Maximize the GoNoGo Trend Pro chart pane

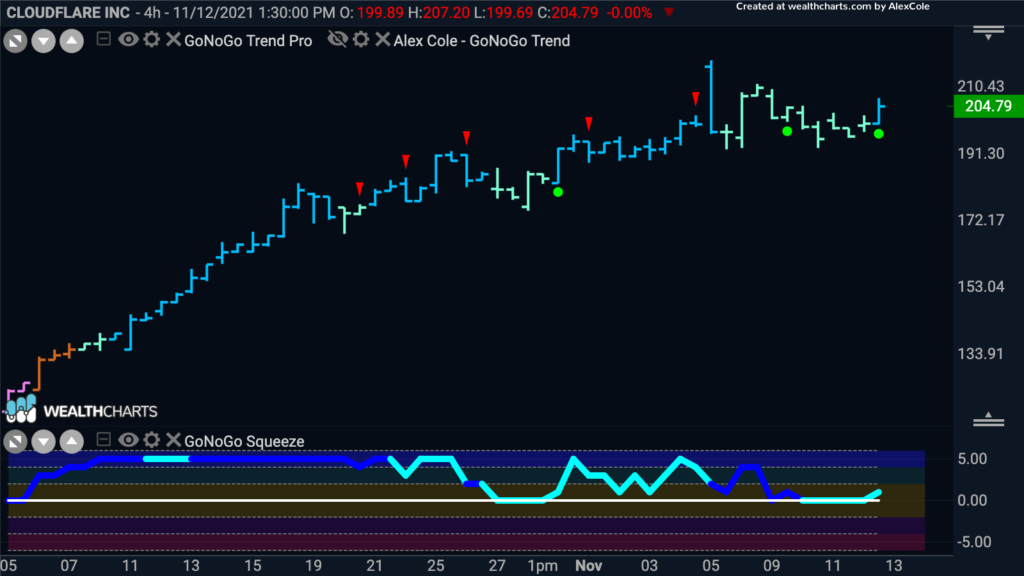pos(15,41)
